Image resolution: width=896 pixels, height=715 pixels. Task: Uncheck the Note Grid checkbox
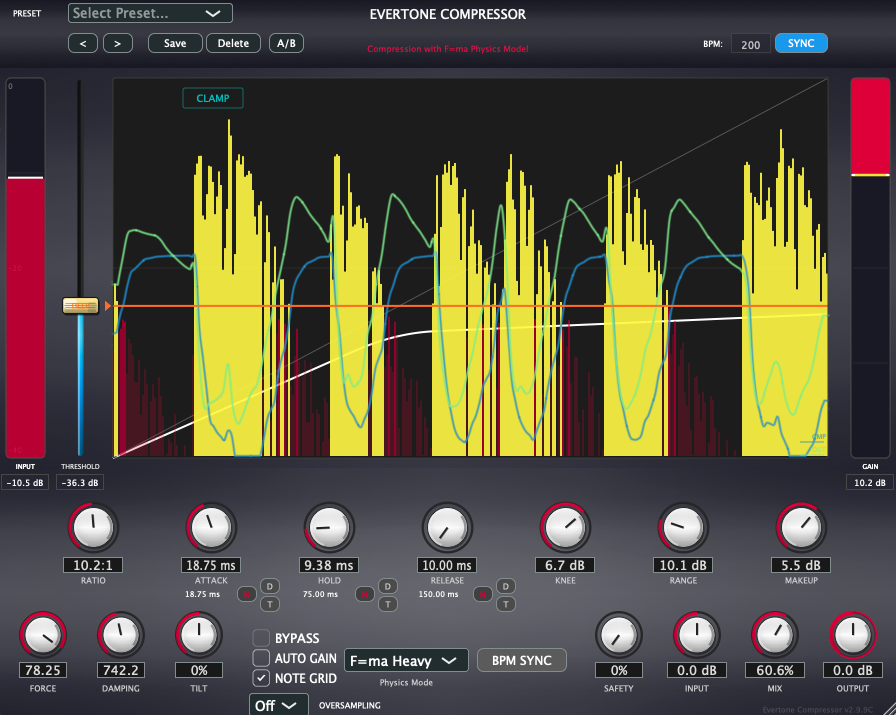tap(261, 678)
